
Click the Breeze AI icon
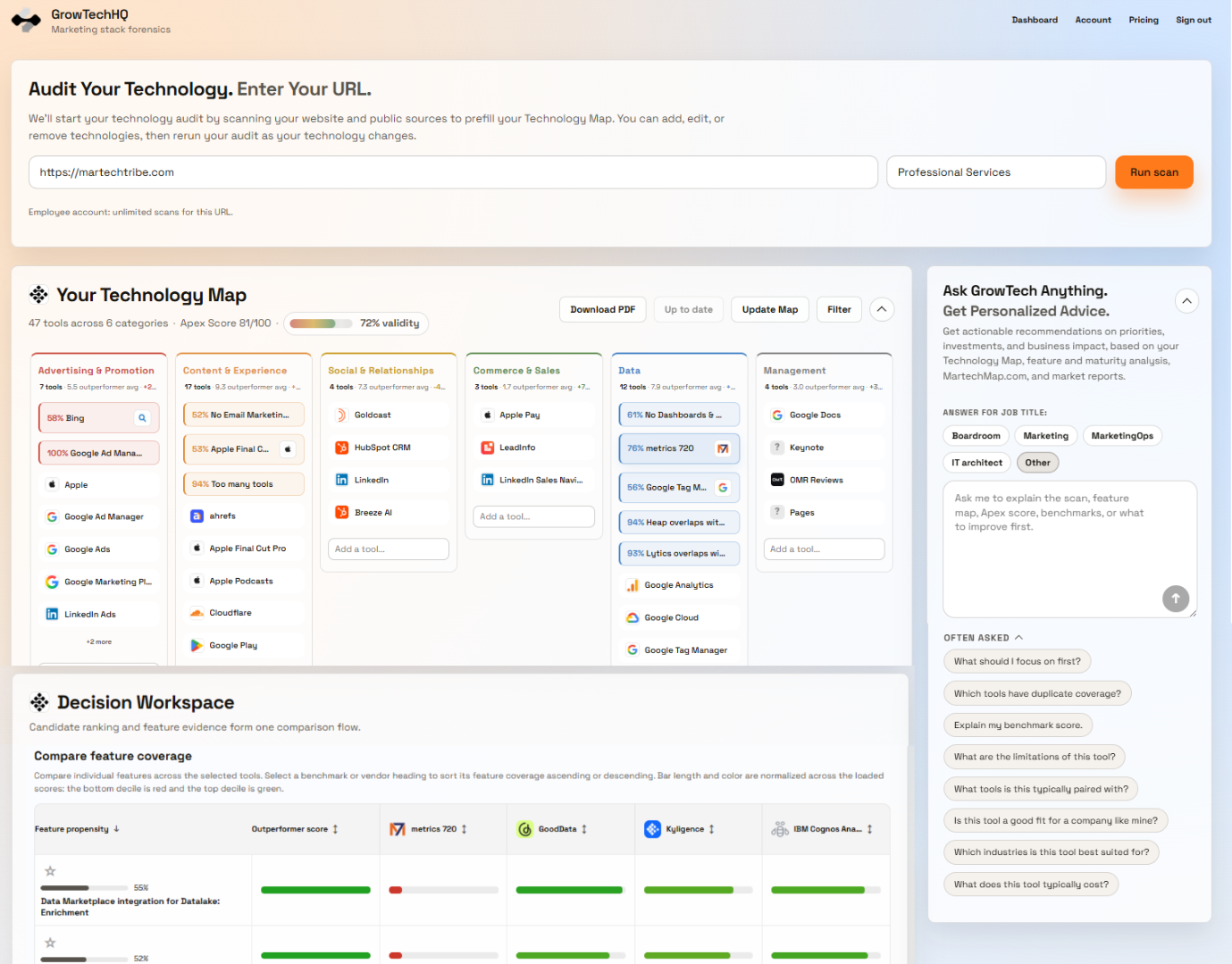341,513
